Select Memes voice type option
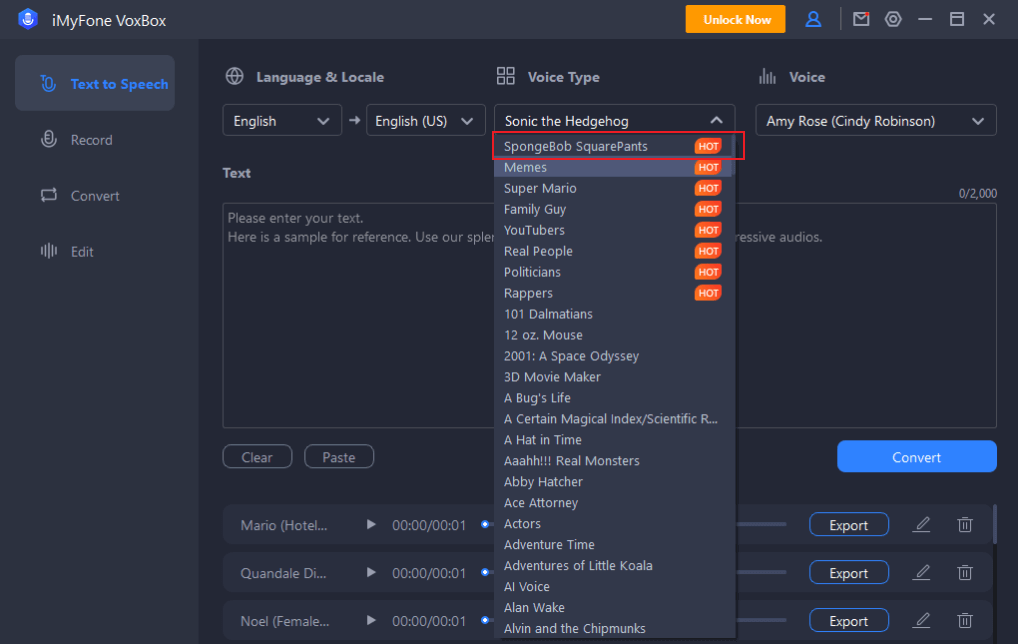The image size is (1018, 644). pos(613,167)
